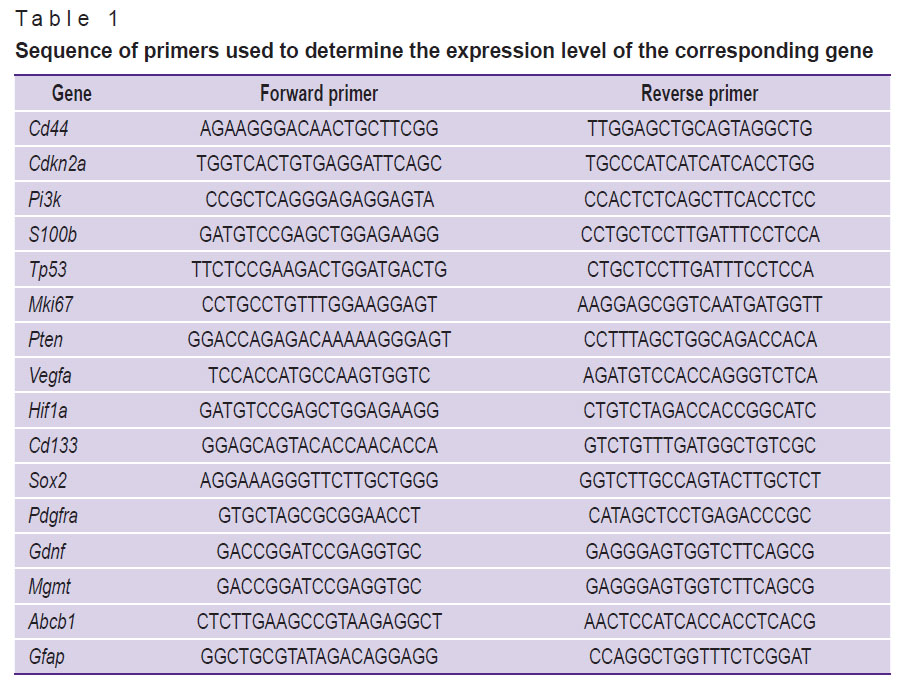Click the "Gene" column header
This screenshot has height=687, width=902.
(x=72, y=94)
